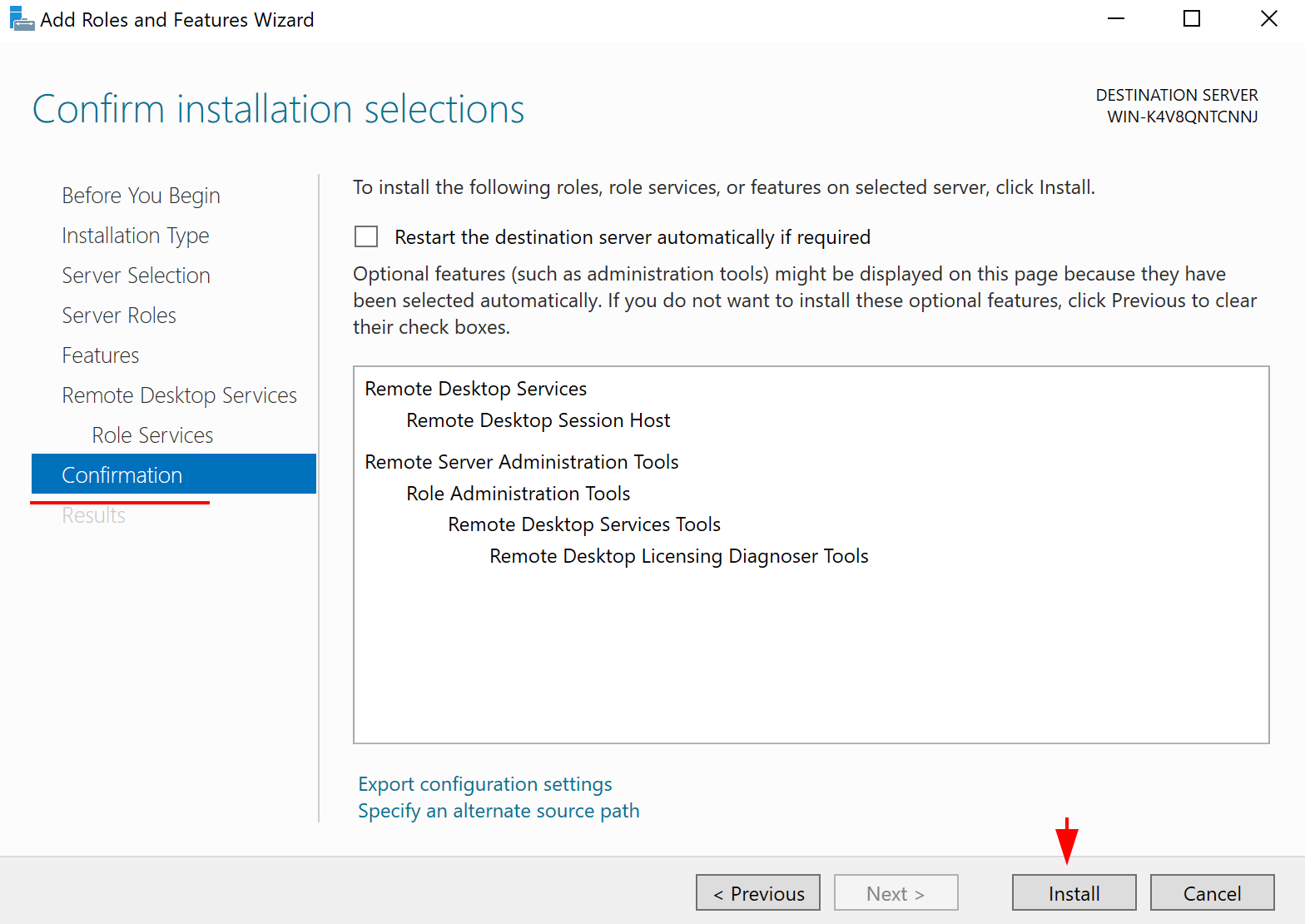Select Role Services in the sidebar
1305x924 pixels.
(x=152, y=435)
